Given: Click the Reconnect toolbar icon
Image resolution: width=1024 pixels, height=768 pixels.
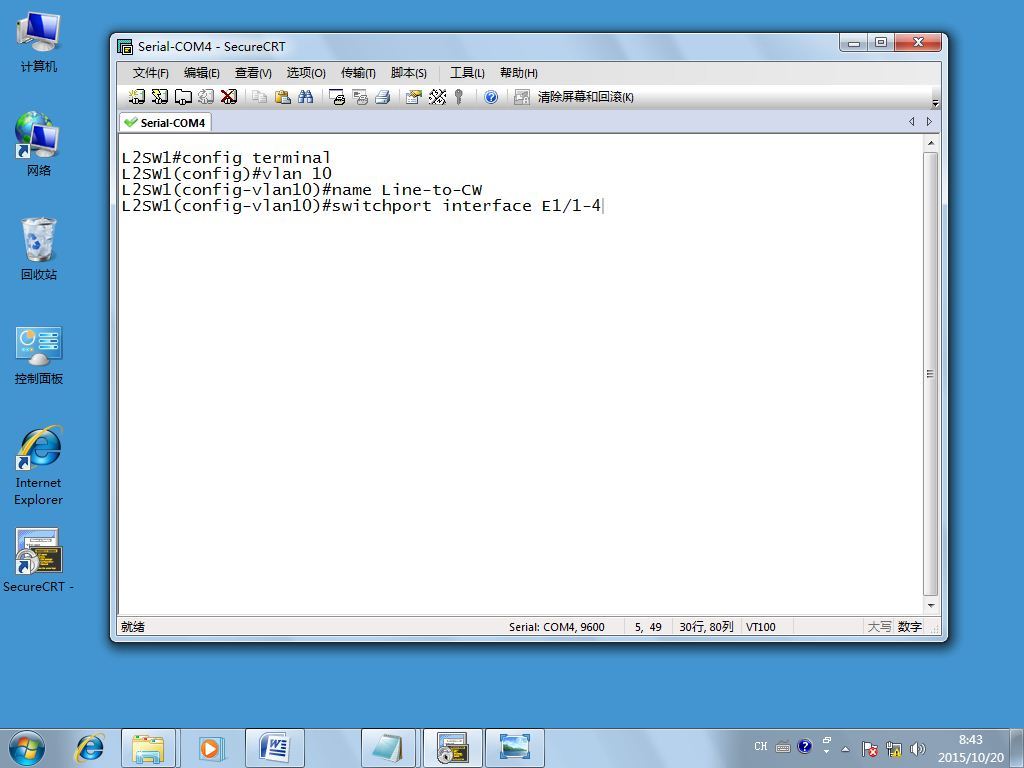Looking at the screenshot, I should [x=206, y=97].
